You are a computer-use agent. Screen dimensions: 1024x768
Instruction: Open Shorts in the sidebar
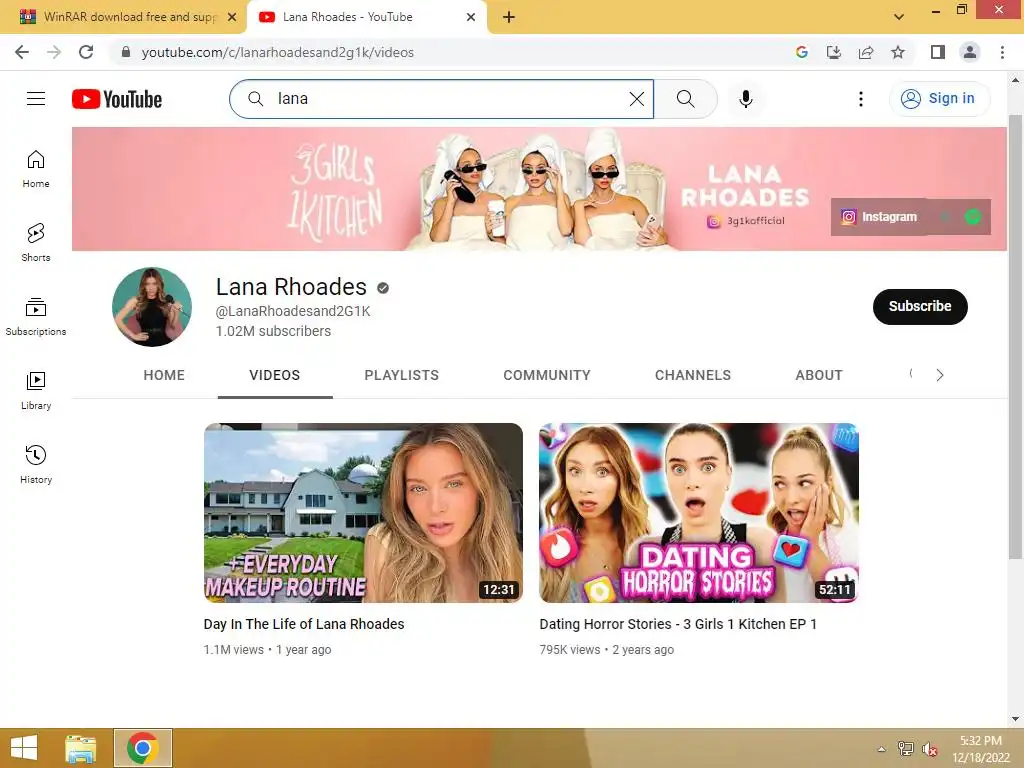pyautogui.click(x=36, y=242)
